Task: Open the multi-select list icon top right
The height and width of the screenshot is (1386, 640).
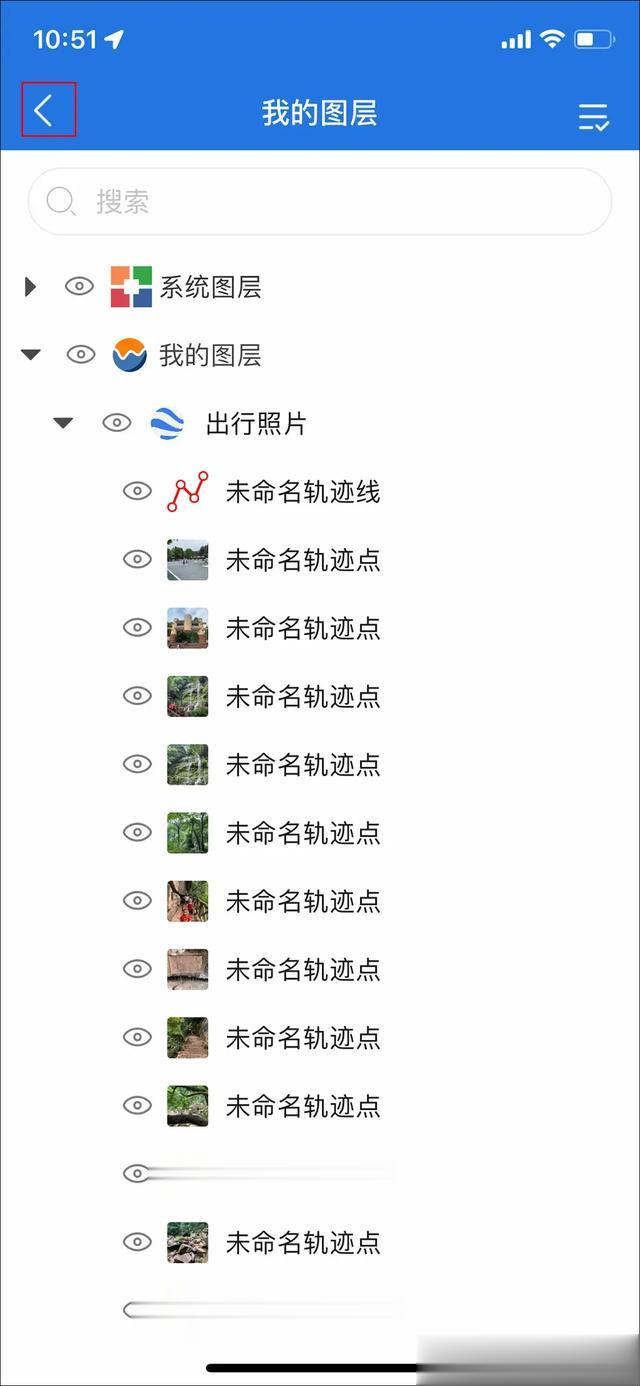Action: [x=593, y=117]
